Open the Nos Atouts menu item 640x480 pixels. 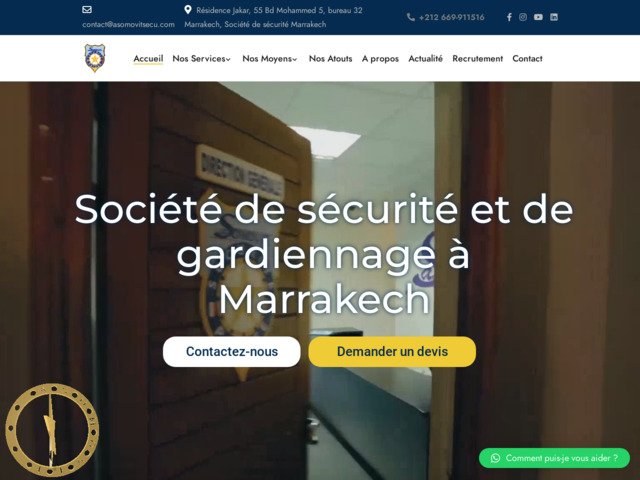(x=330, y=59)
